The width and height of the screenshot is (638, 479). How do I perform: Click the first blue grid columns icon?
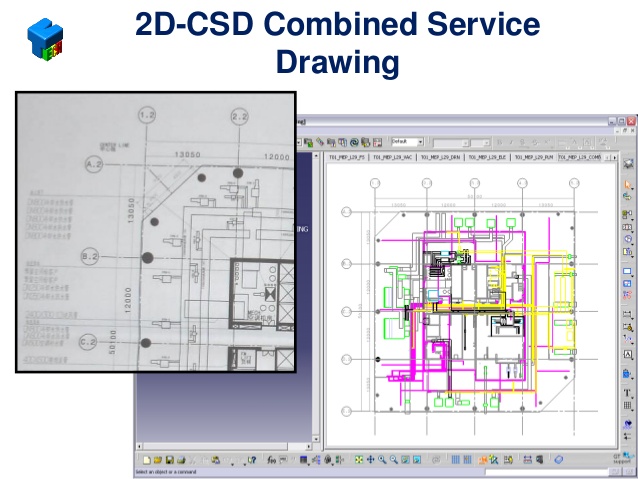point(456,459)
